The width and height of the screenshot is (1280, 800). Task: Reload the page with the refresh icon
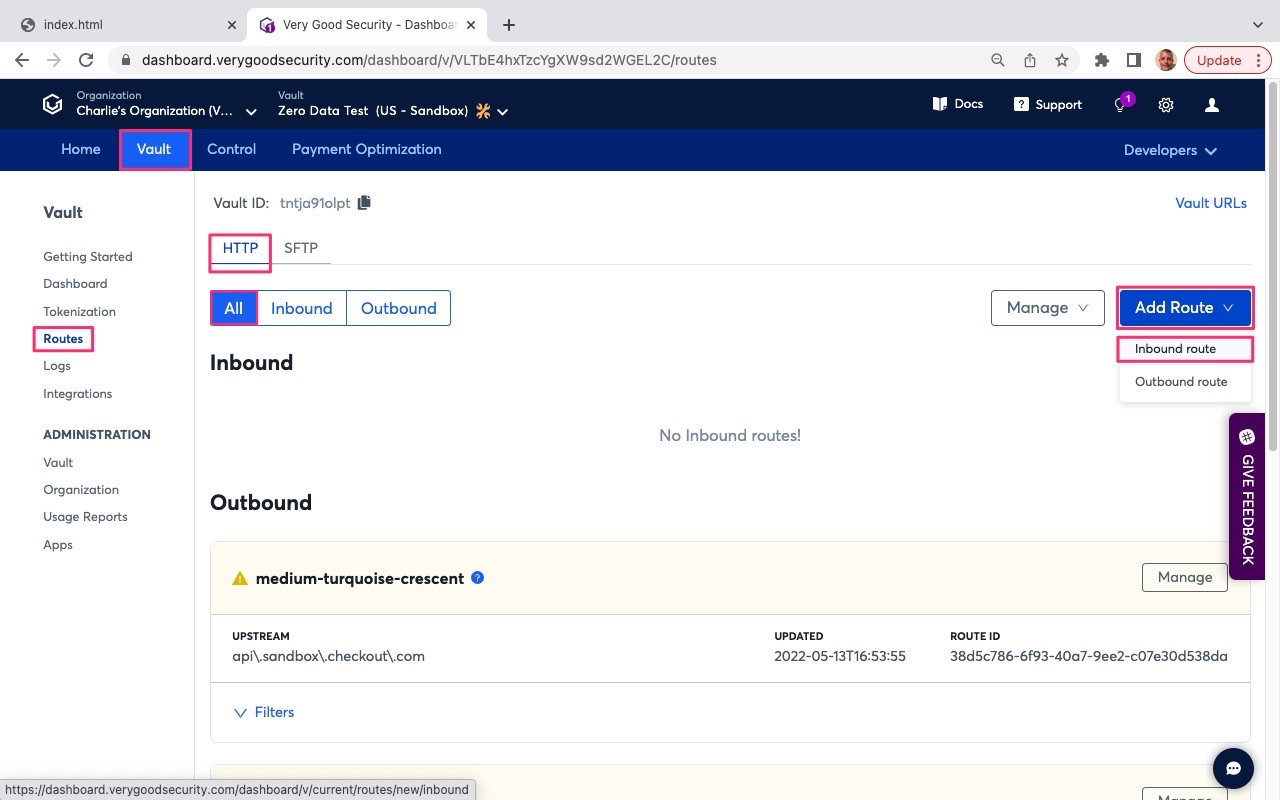(x=86, y=60)
